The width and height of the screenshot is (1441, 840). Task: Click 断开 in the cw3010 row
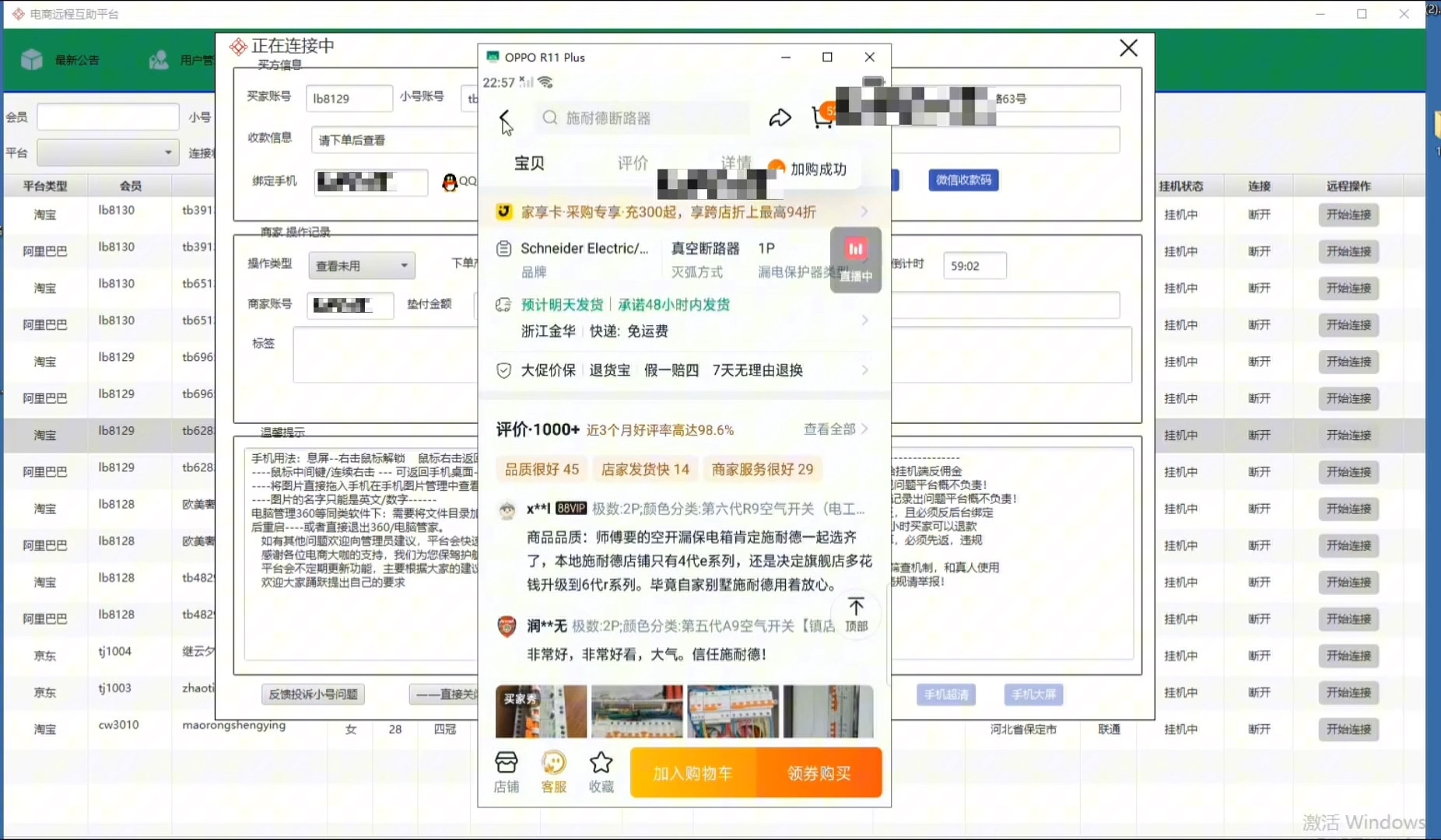point(1259,730)
